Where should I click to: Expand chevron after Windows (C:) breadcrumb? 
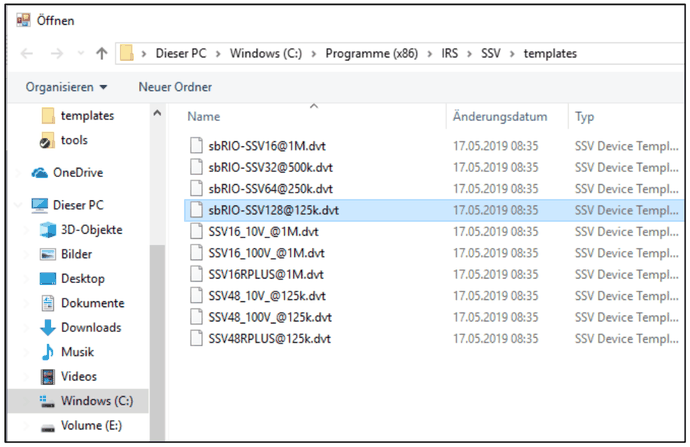pos(314,54)
